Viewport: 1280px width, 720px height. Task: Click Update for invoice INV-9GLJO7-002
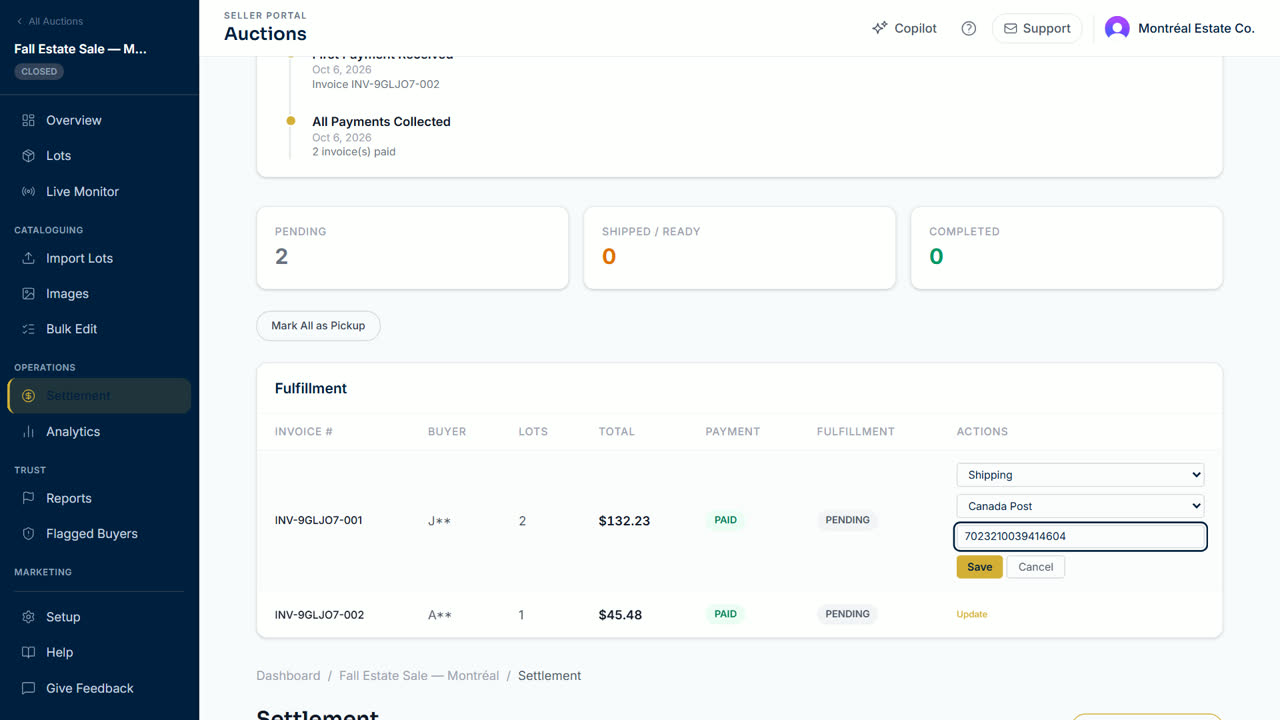pyautogui.click(x=972, y=614)
